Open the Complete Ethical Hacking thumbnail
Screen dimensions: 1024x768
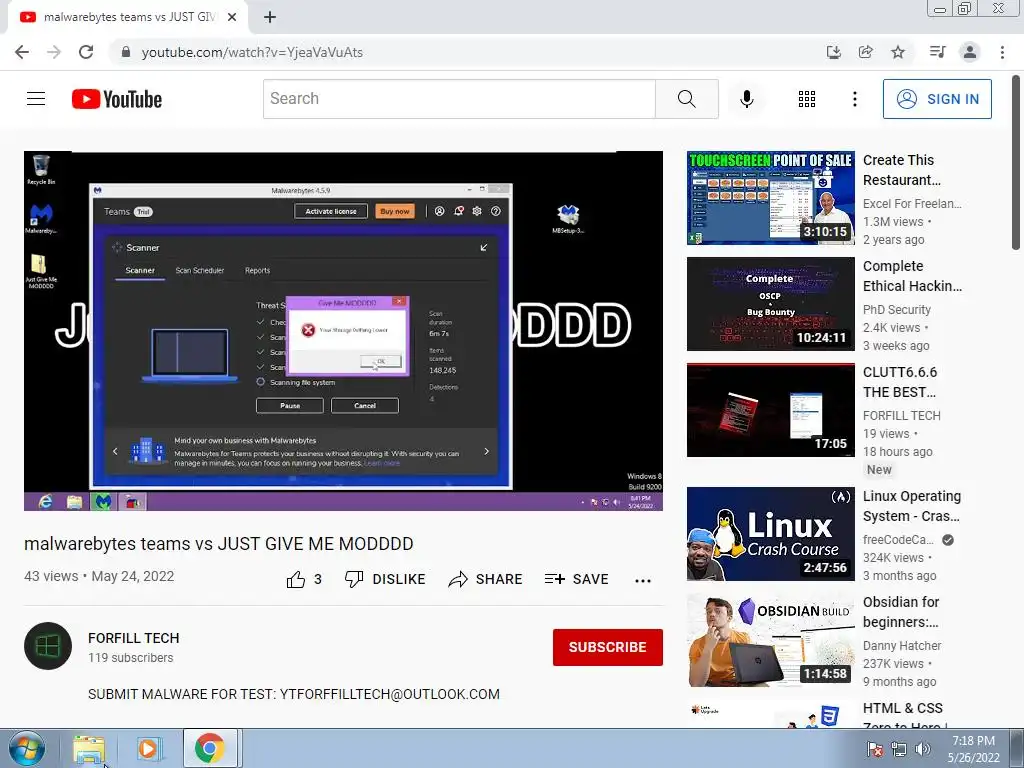click(771, 304)
